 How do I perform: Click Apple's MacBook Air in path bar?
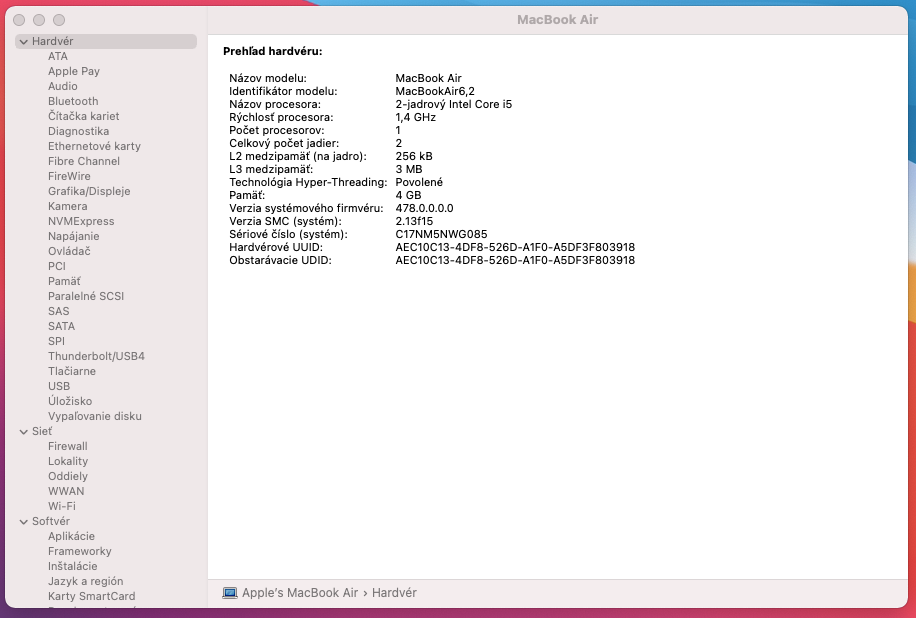click(299, 593)
